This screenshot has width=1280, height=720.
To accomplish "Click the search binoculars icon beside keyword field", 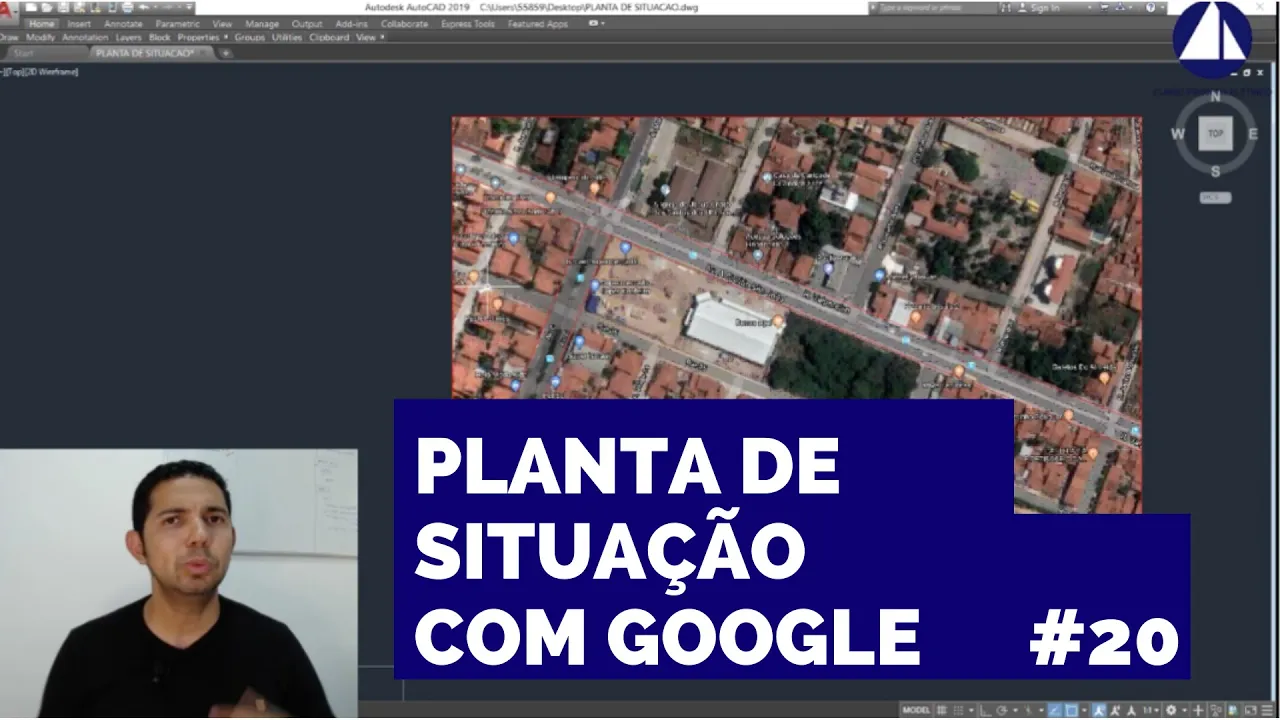I will (1006, 8).
